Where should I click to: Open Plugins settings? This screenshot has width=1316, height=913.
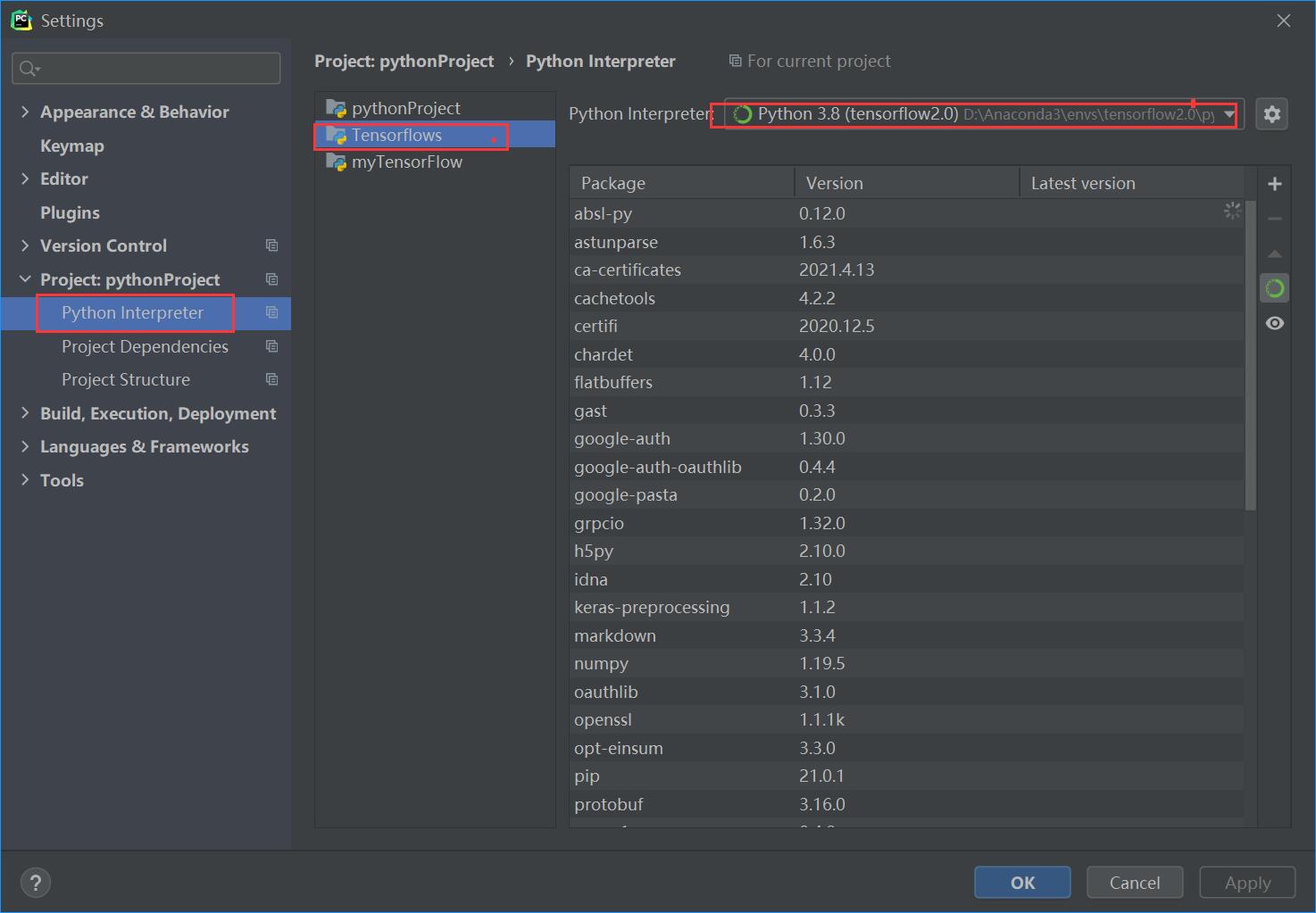(70, 212)
